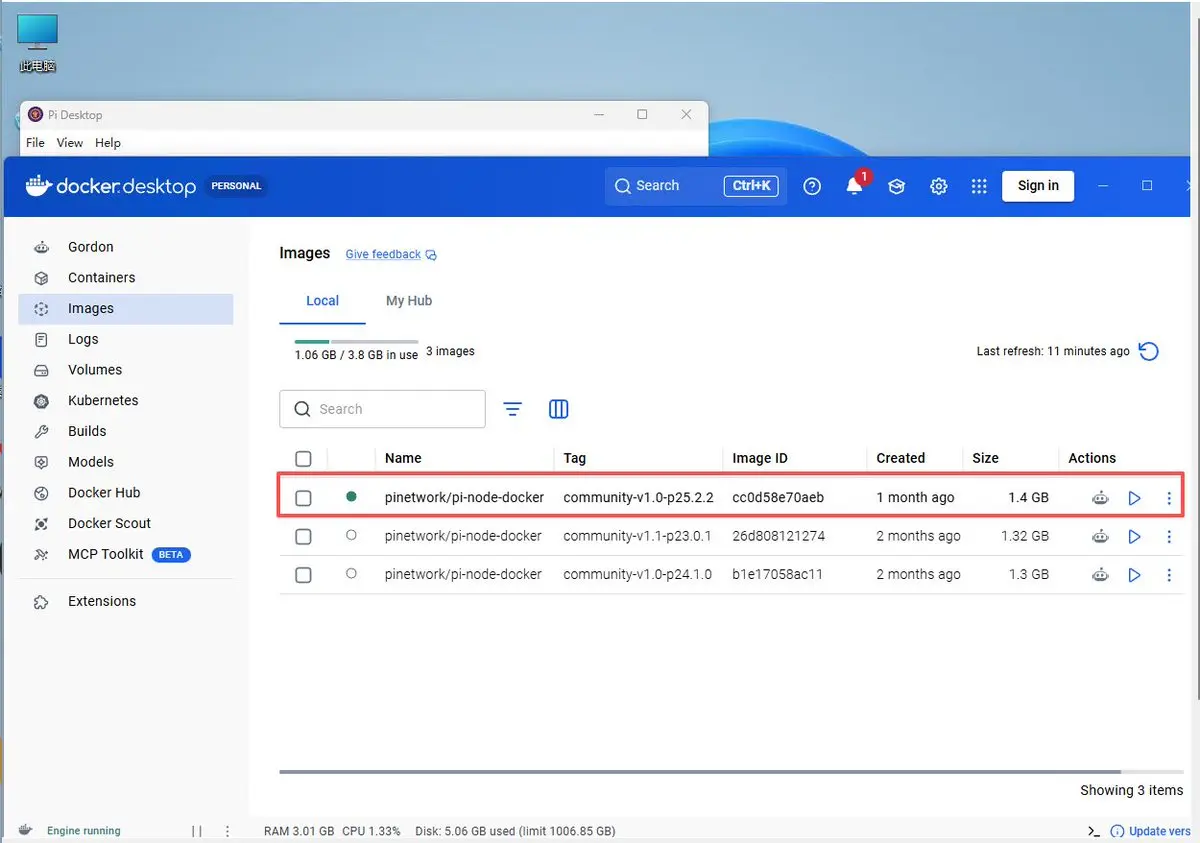Click the images Search input field
Image resolution: width=1200 pixels, height=843 pixels.
coord(382,409)
